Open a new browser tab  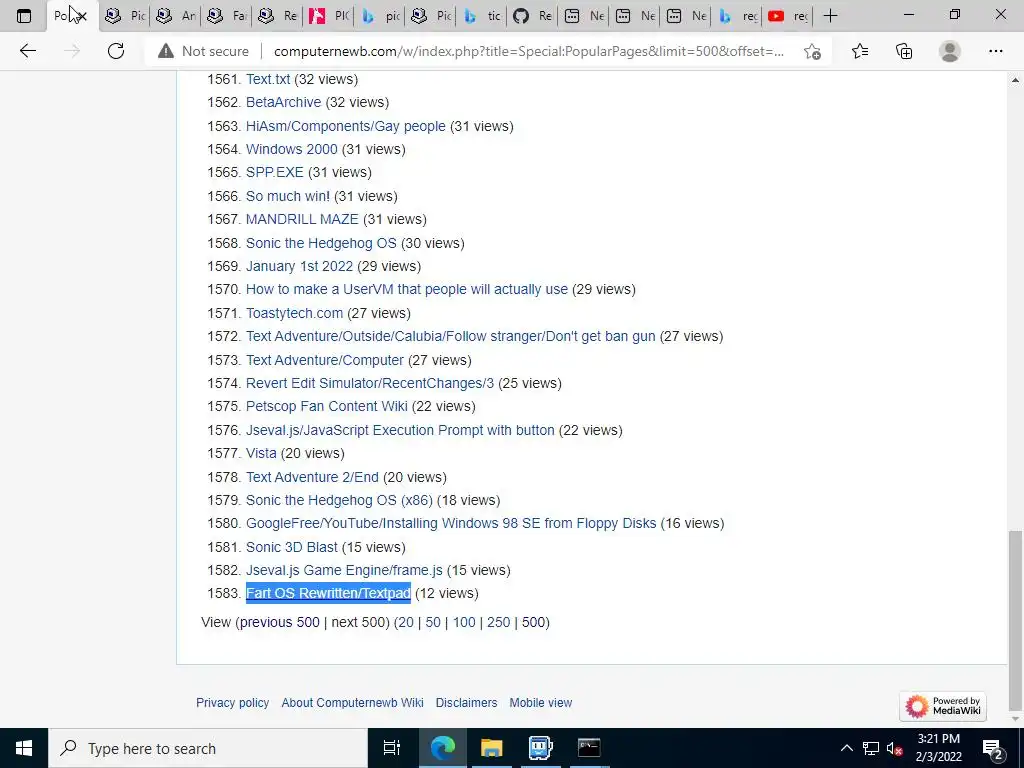point(831,16)
